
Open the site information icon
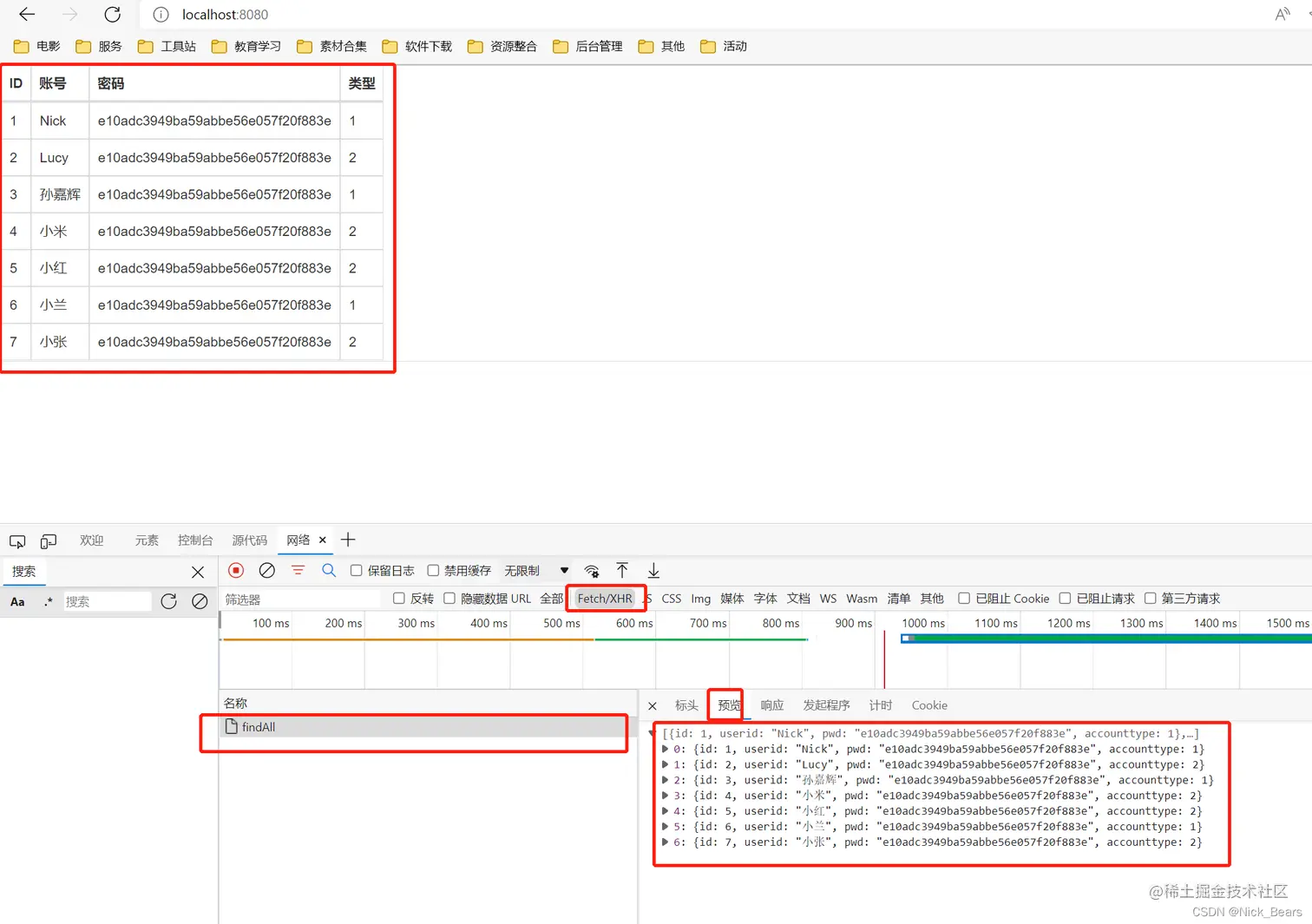pyautogui.click(x=161, y=15)
